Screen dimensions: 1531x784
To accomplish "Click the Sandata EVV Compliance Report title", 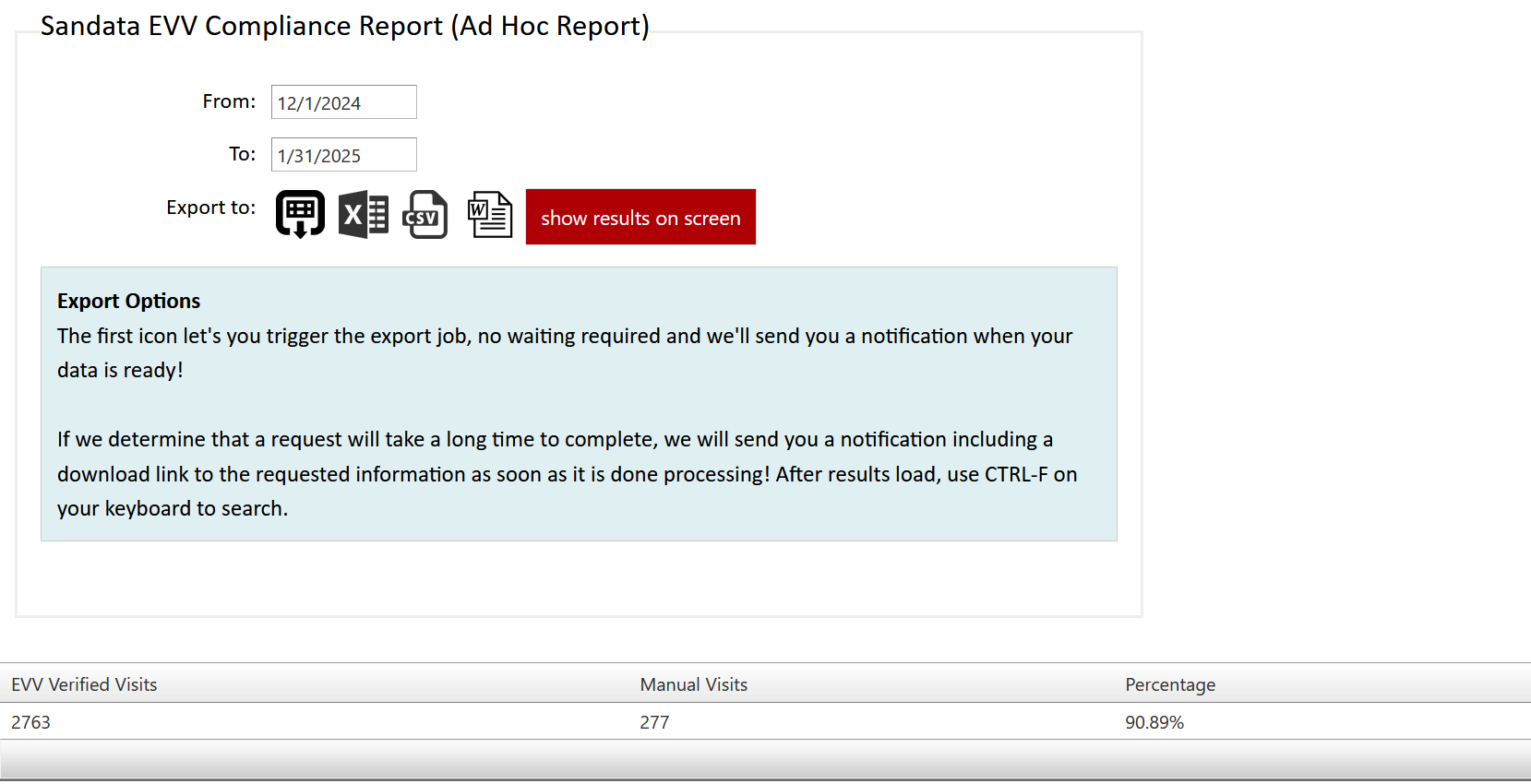I will coord(345,26).
